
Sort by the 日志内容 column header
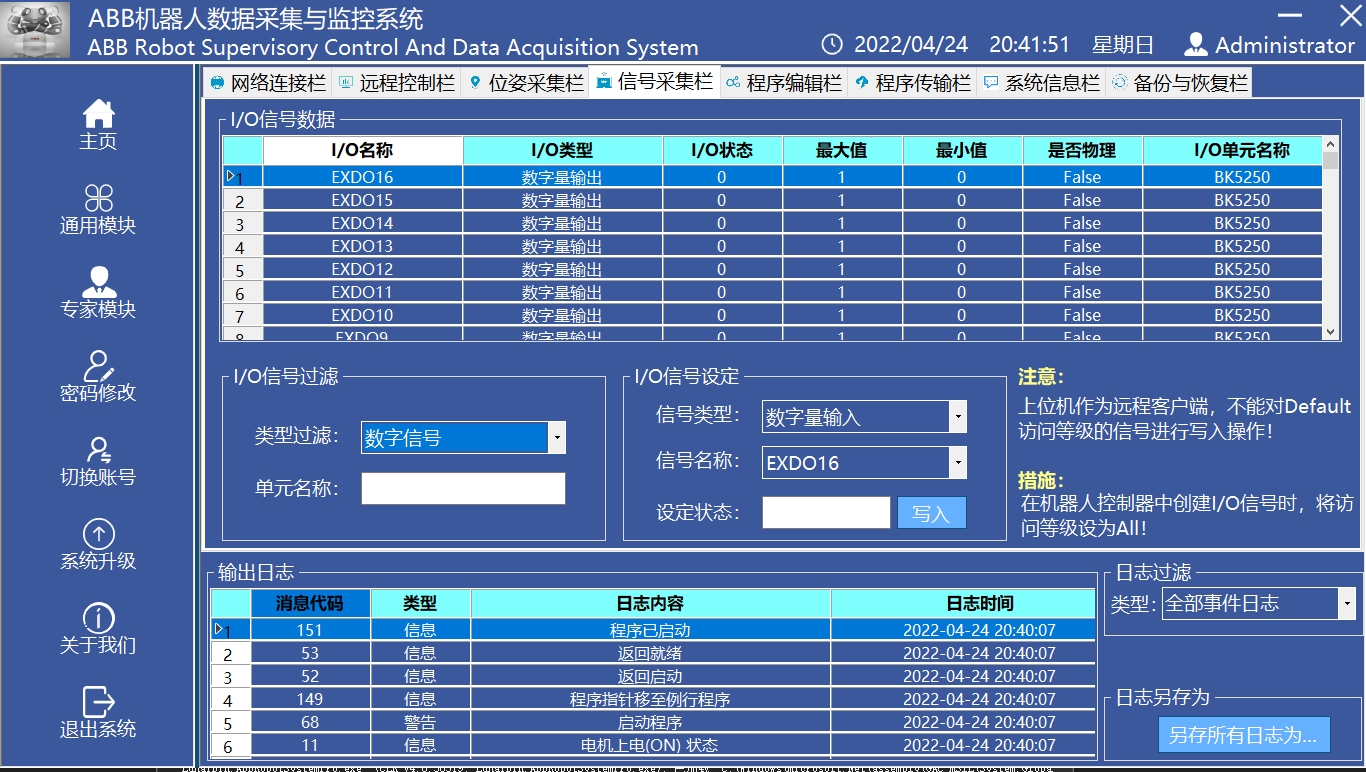650,603
